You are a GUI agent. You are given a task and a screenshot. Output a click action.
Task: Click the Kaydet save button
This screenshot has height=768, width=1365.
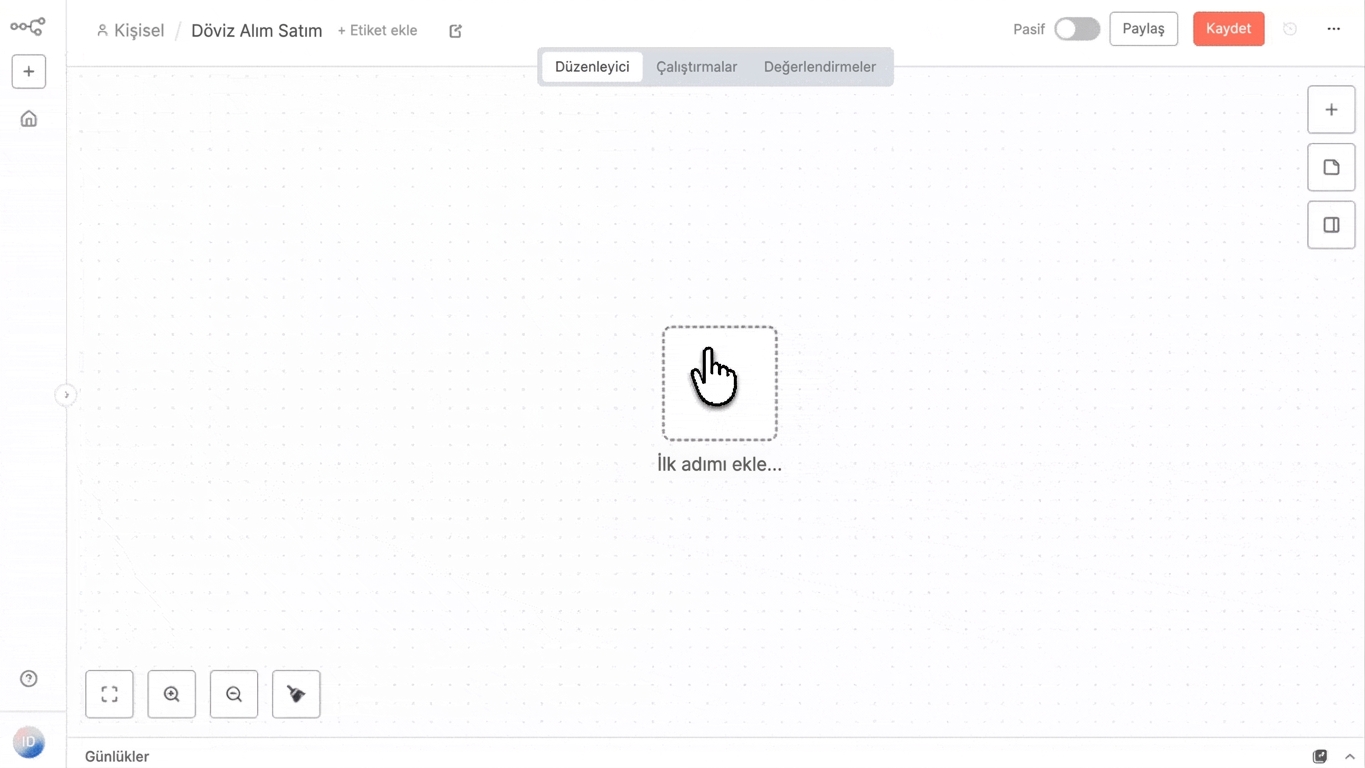click(x=1229, y=29)
